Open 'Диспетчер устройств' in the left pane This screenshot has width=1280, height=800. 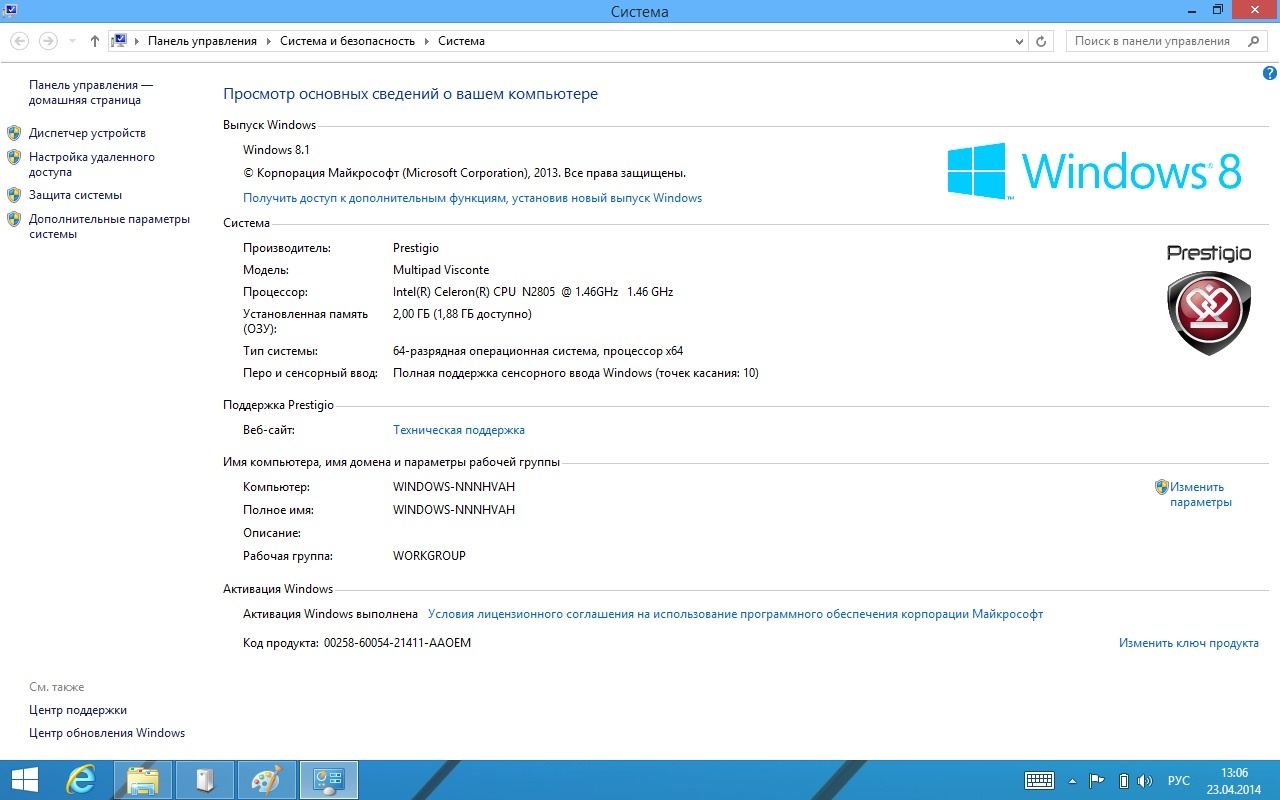[x=87, y=133]
